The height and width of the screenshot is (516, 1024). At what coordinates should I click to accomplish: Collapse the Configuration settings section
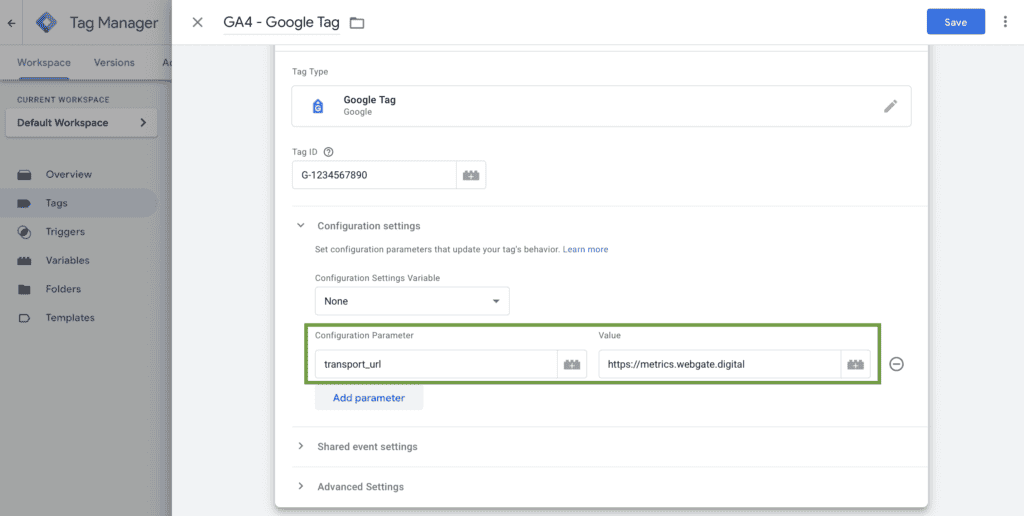click(300, 226)
